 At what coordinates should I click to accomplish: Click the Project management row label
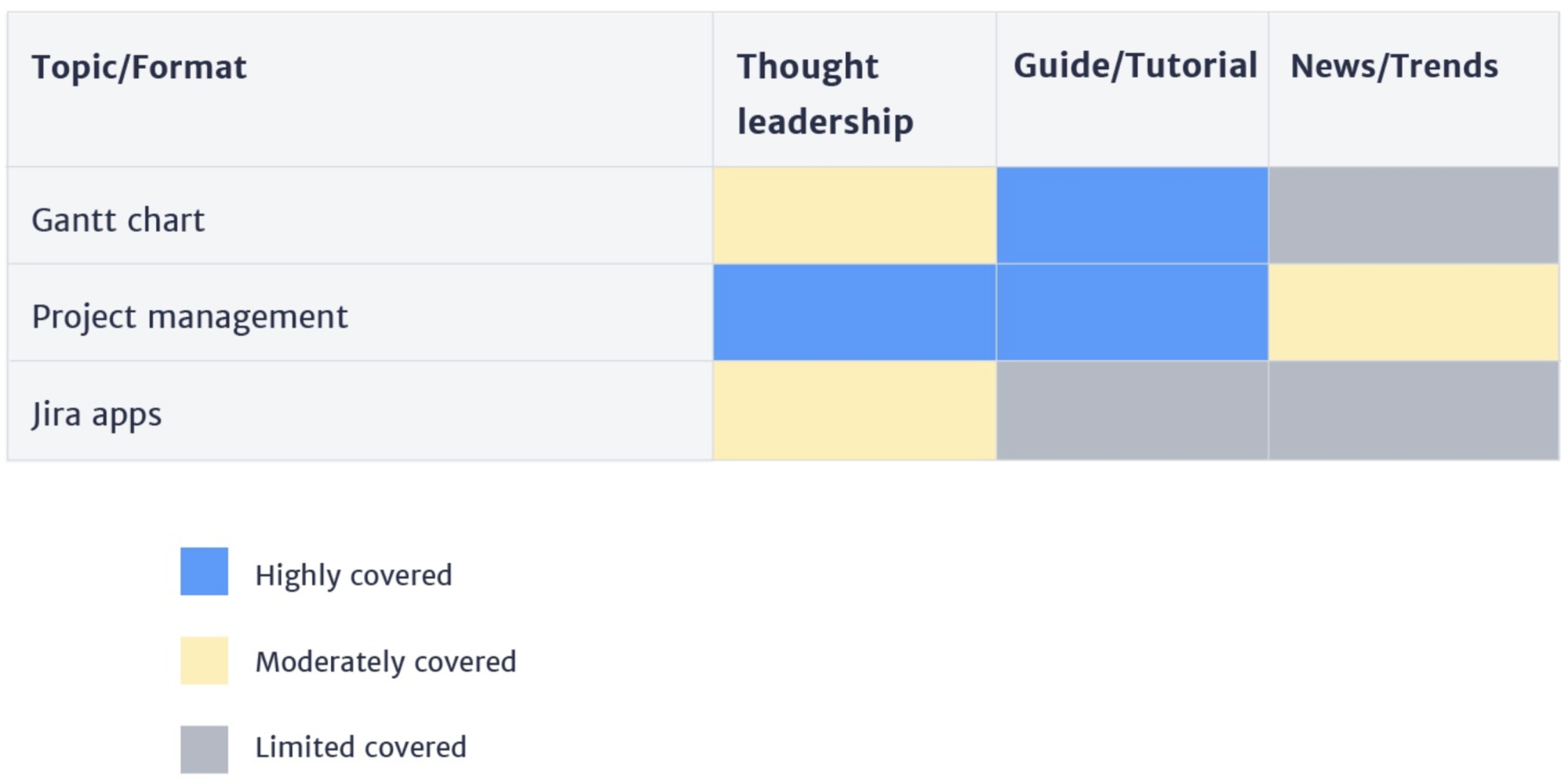tap(189, 317)
